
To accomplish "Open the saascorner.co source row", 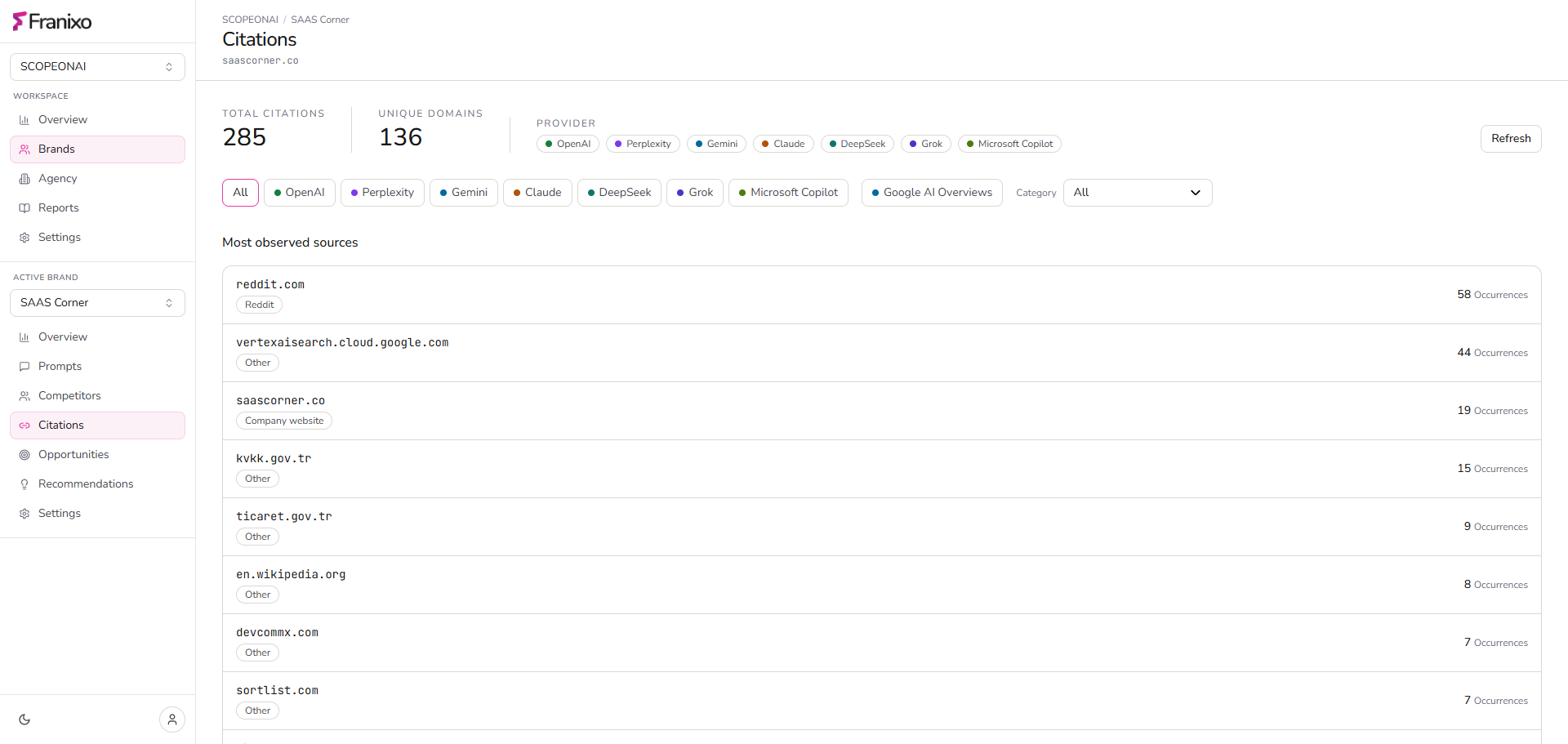I will tap(882, 411).
